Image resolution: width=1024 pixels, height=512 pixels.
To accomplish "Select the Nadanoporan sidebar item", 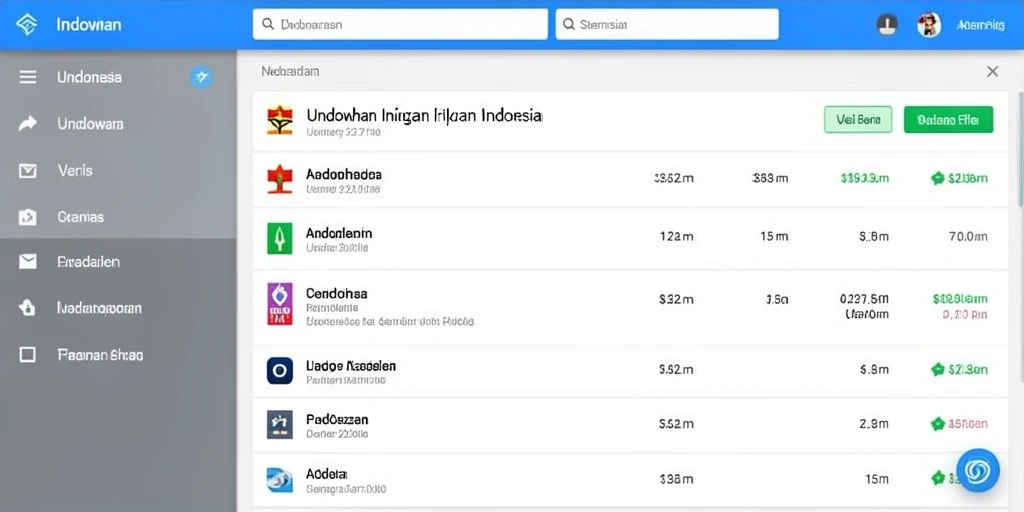I will pyautogui.click(x=118, y=308).
